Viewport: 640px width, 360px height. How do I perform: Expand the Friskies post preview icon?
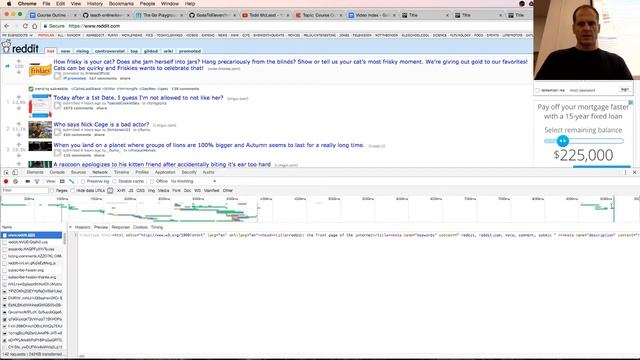point(57,76)
